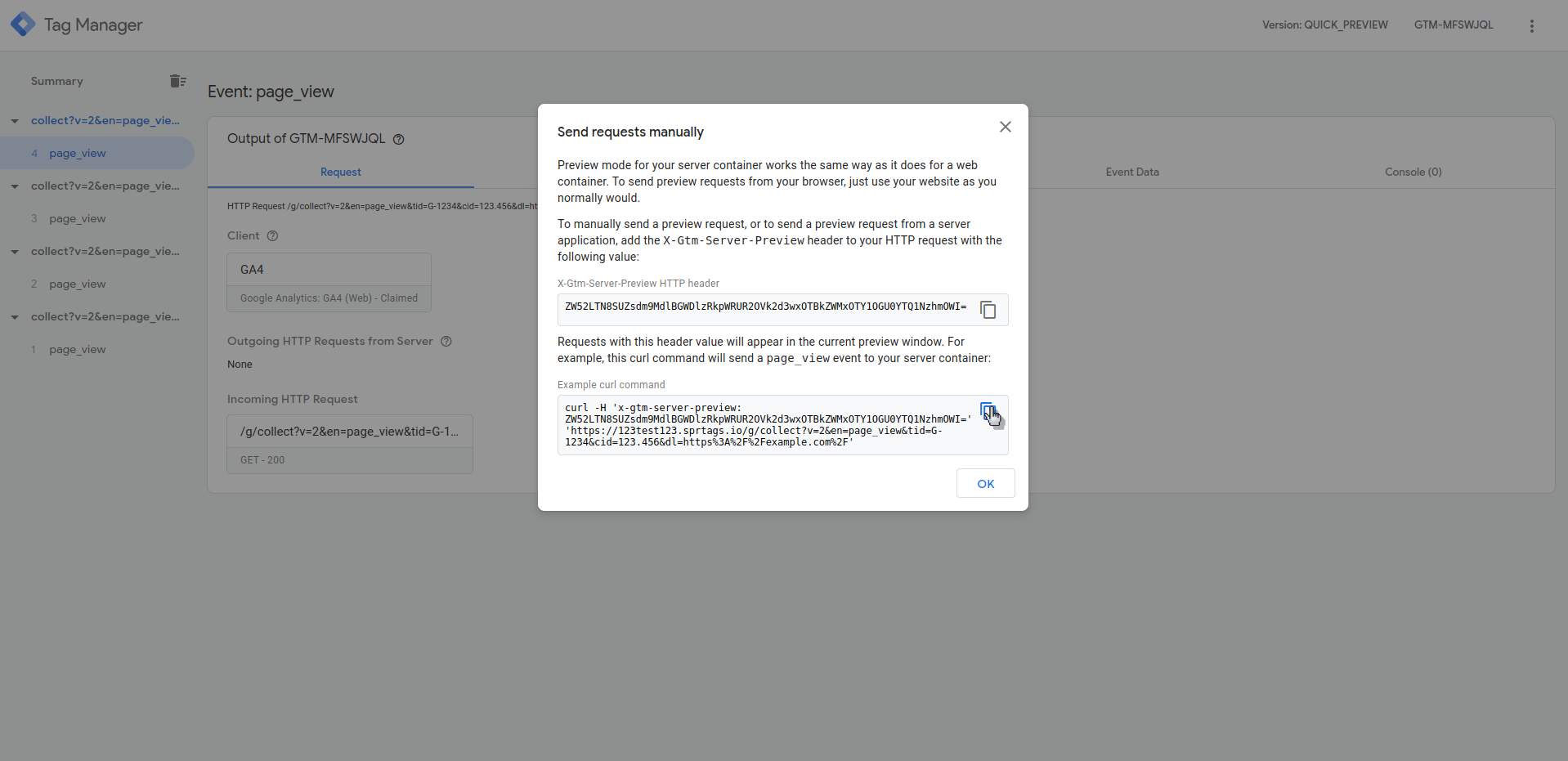Select page_view event number 3
The image size is (1568, 761).
click(77, 218)
